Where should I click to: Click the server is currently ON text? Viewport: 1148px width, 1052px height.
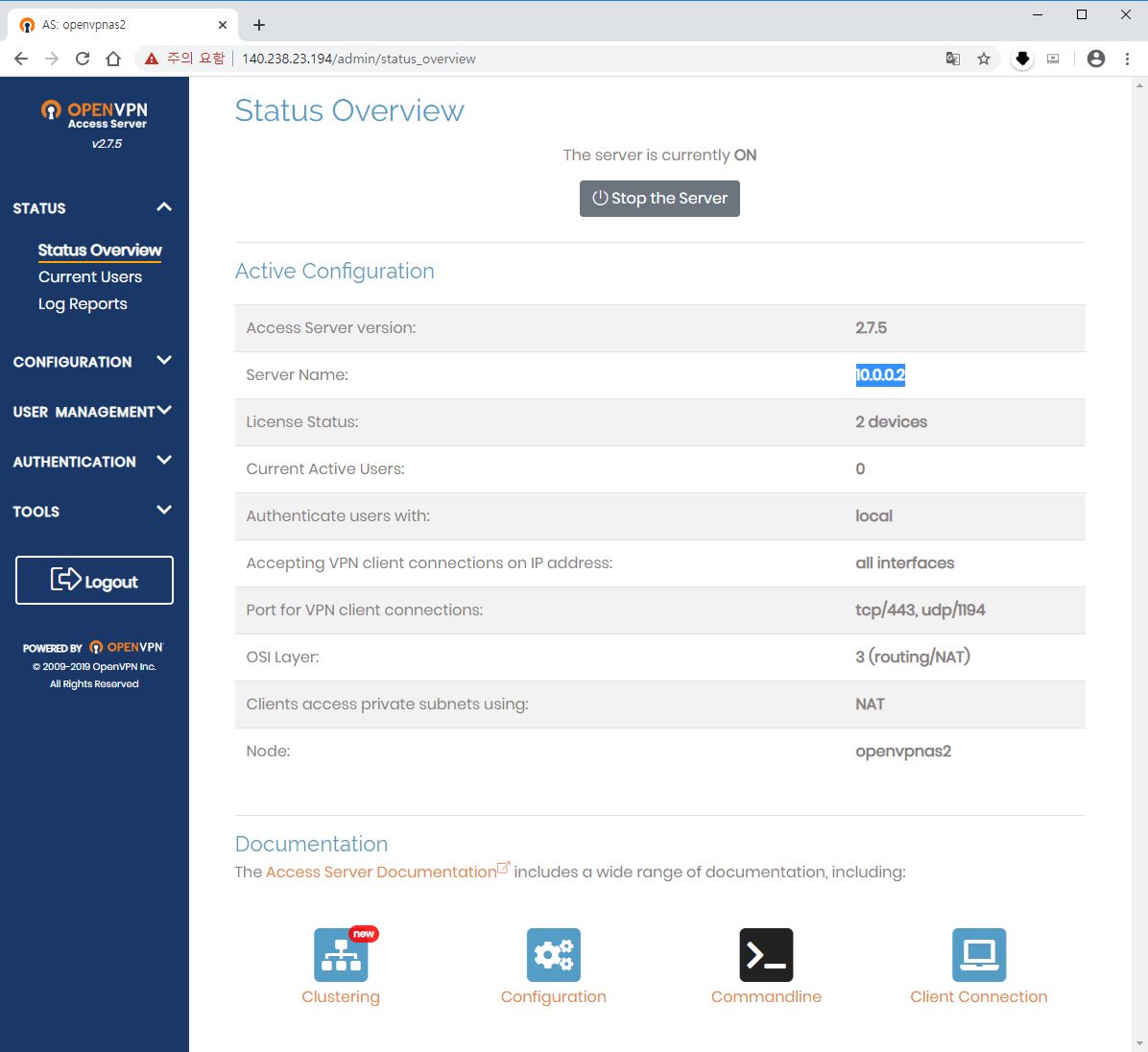coord(659,155)
